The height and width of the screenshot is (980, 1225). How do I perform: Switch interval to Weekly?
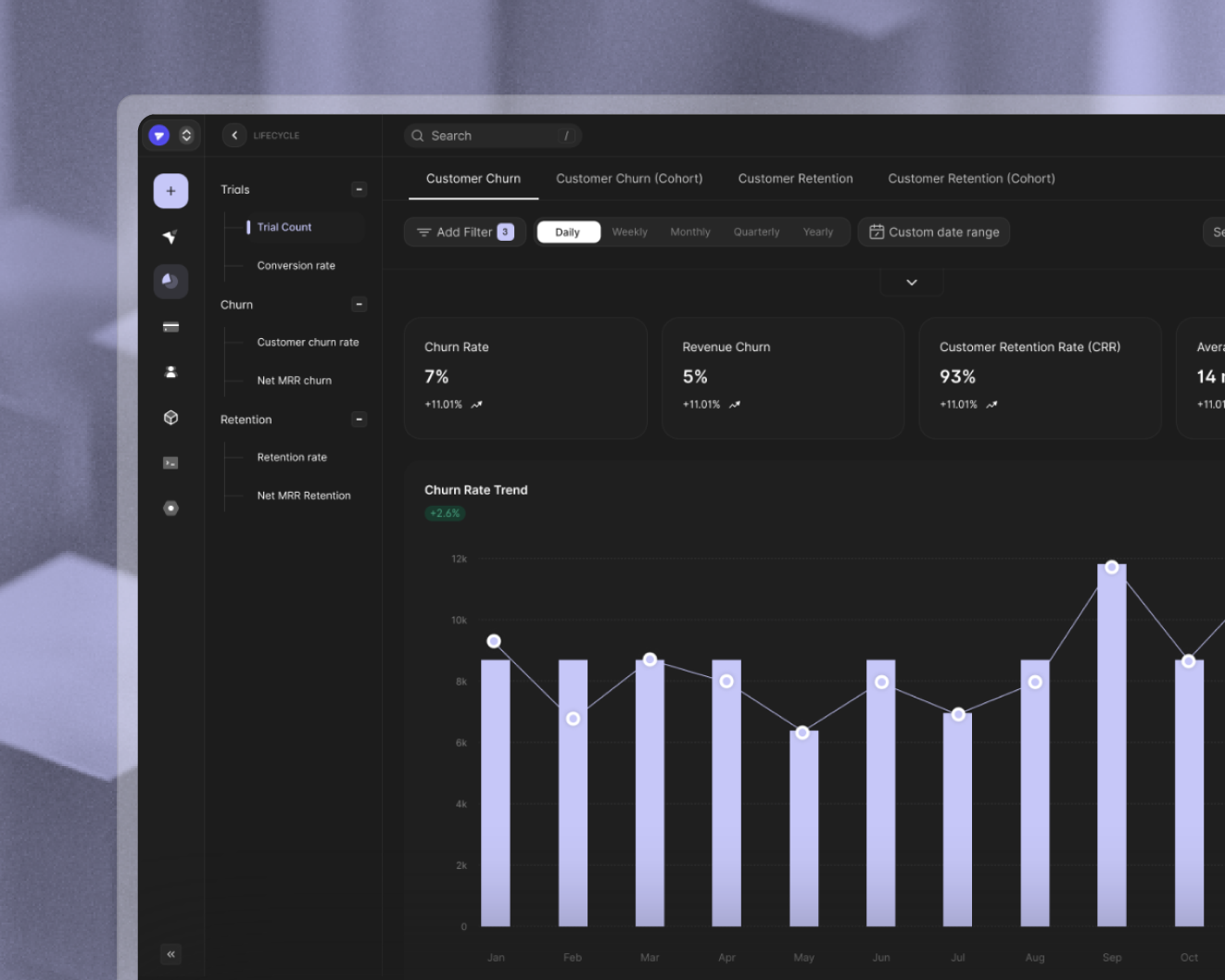click(x=629, y=232)
